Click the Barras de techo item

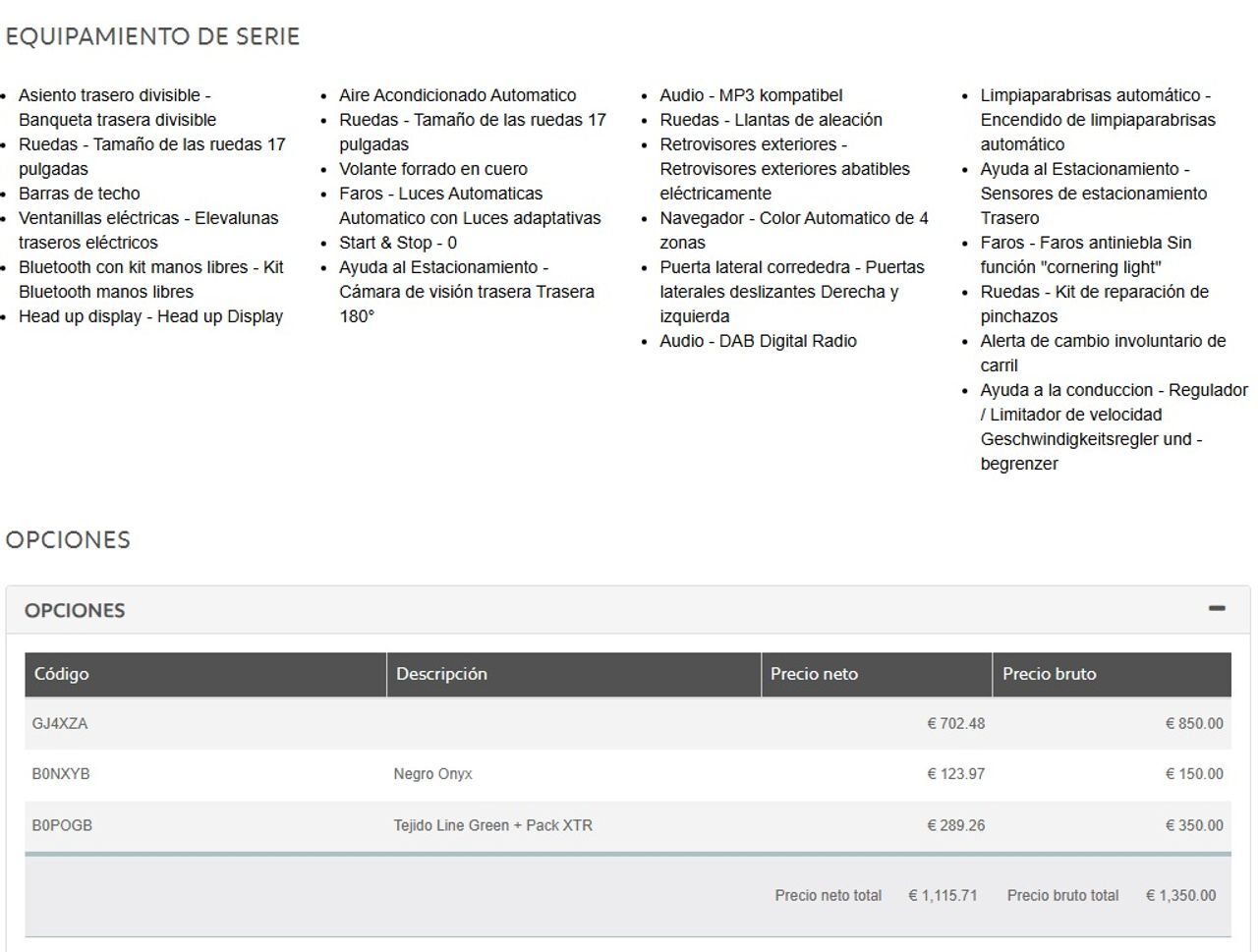click(x=79, y=194)
